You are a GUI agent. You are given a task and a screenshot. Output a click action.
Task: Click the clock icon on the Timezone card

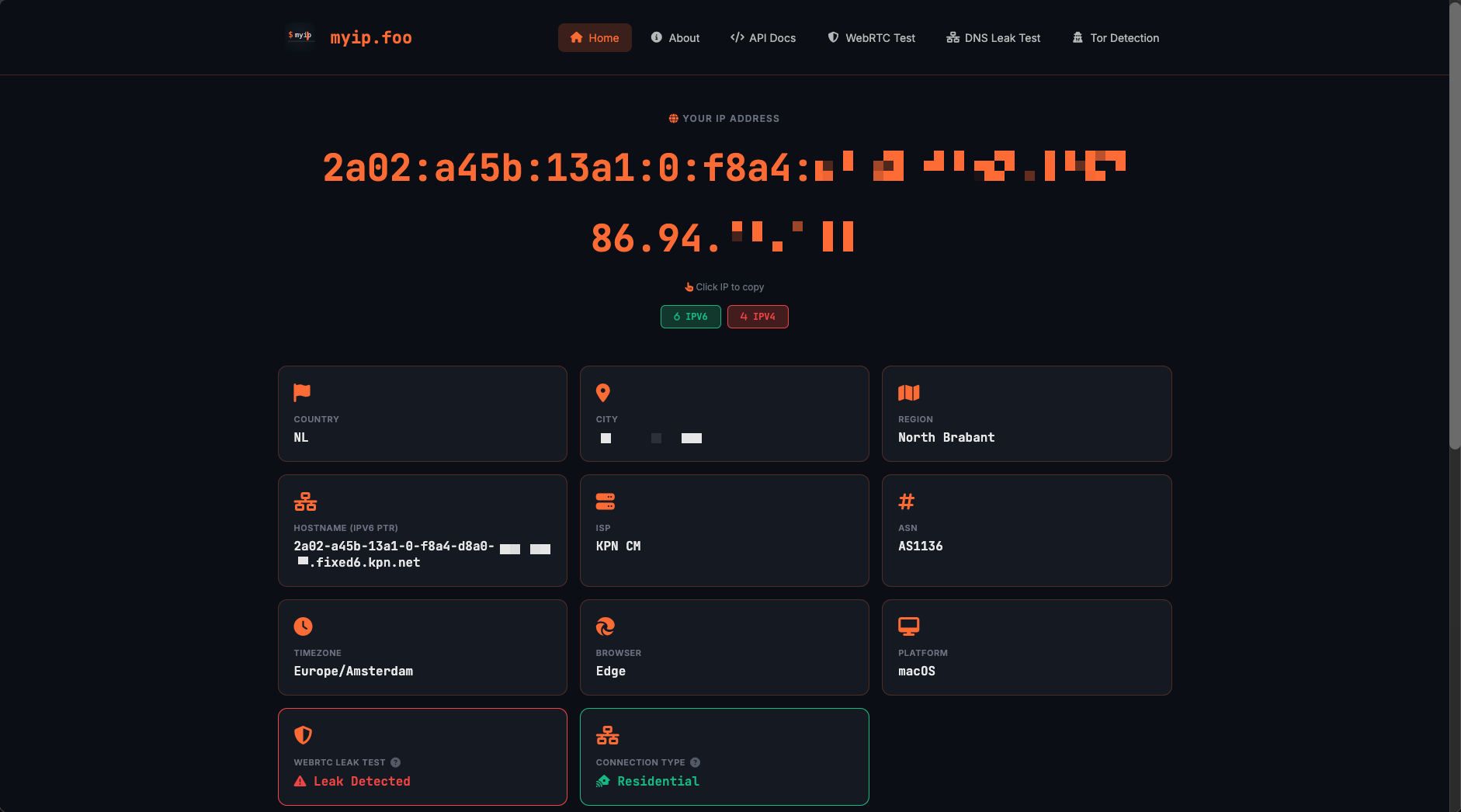(x=303, y=626)
